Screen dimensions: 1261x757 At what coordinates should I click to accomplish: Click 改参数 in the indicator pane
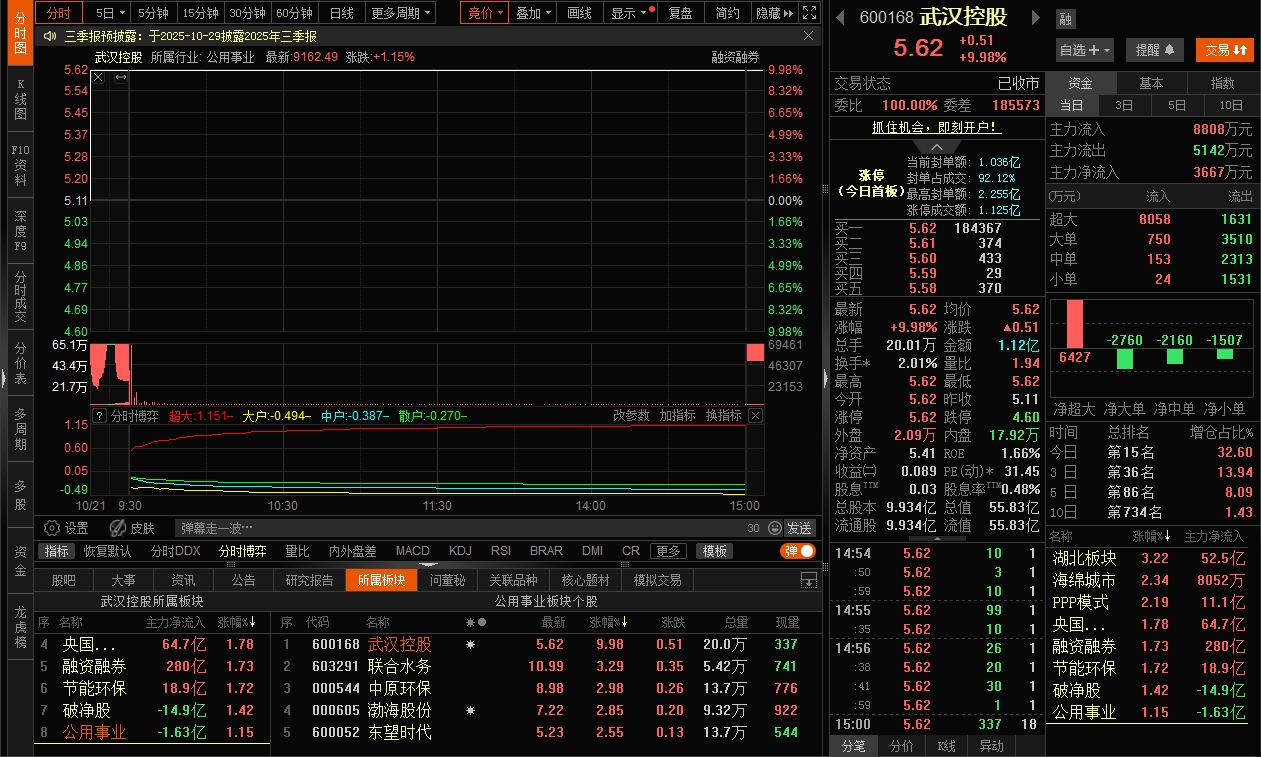click(631, 416)
